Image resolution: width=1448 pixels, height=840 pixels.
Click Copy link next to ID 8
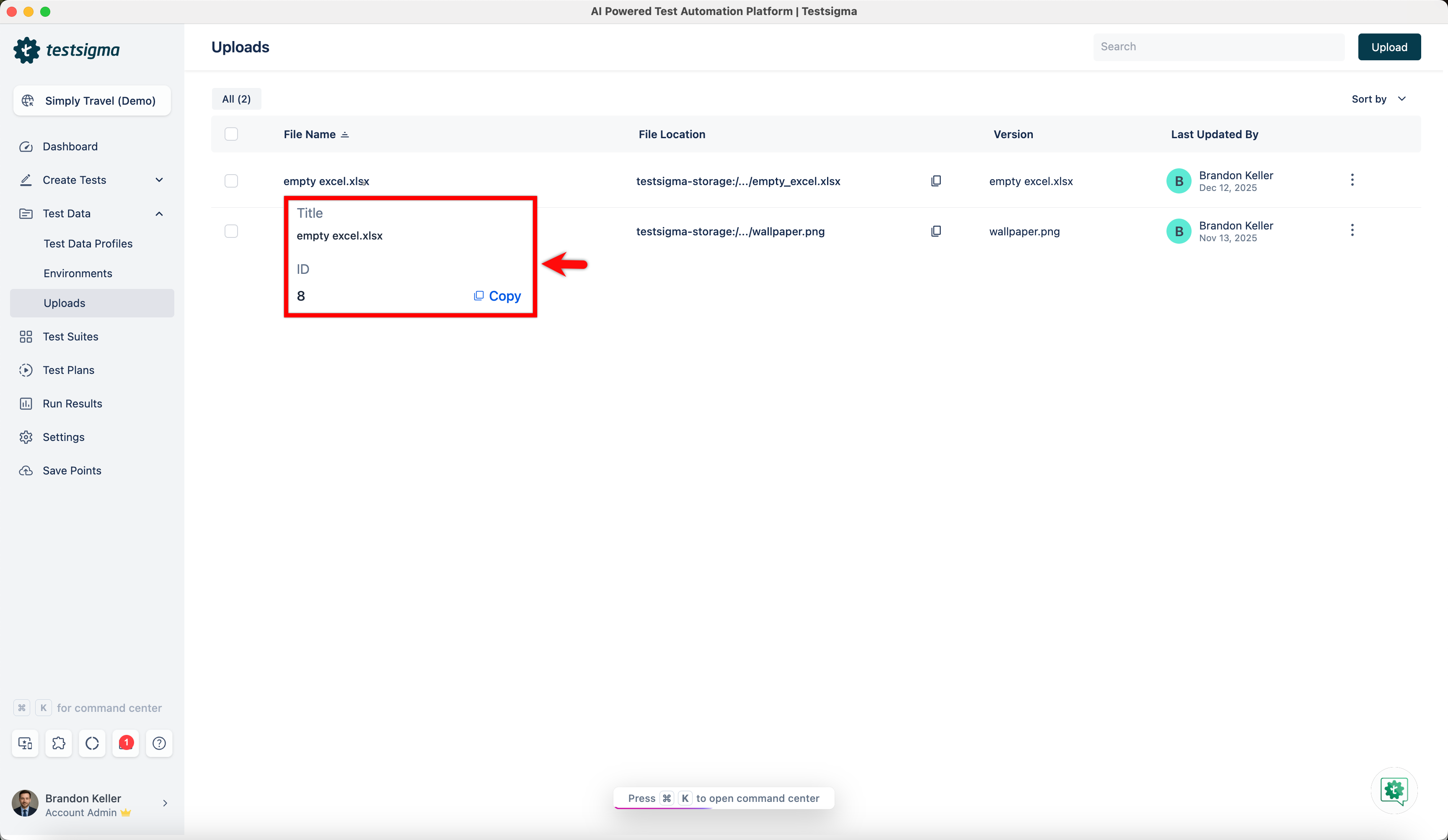(x=497, y=296)
